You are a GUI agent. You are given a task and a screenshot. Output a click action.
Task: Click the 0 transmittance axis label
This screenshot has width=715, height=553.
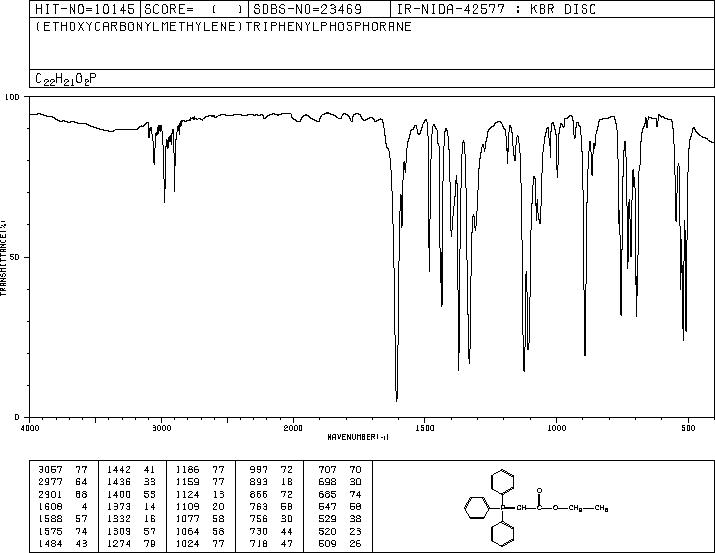pos(17,417)
